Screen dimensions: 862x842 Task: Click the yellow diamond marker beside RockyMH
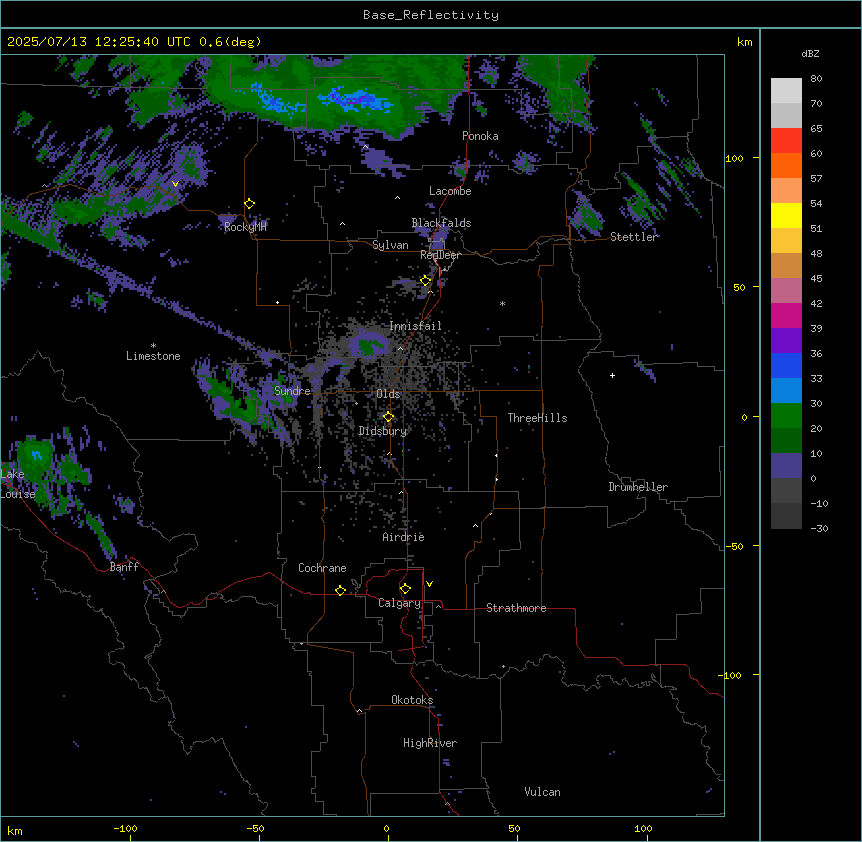click(x=250, y=204)
